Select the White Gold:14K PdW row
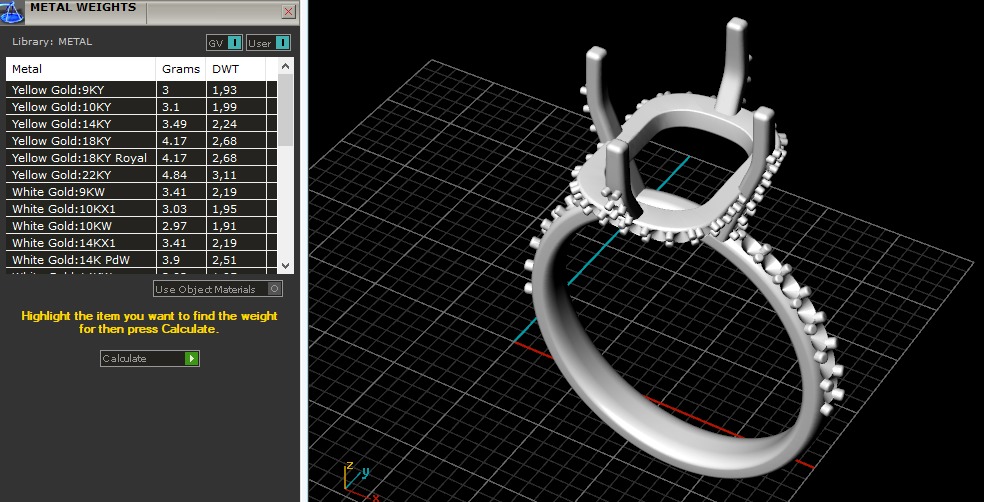The width and height of the screenshot is (984, 502). [x=142, y=259]
